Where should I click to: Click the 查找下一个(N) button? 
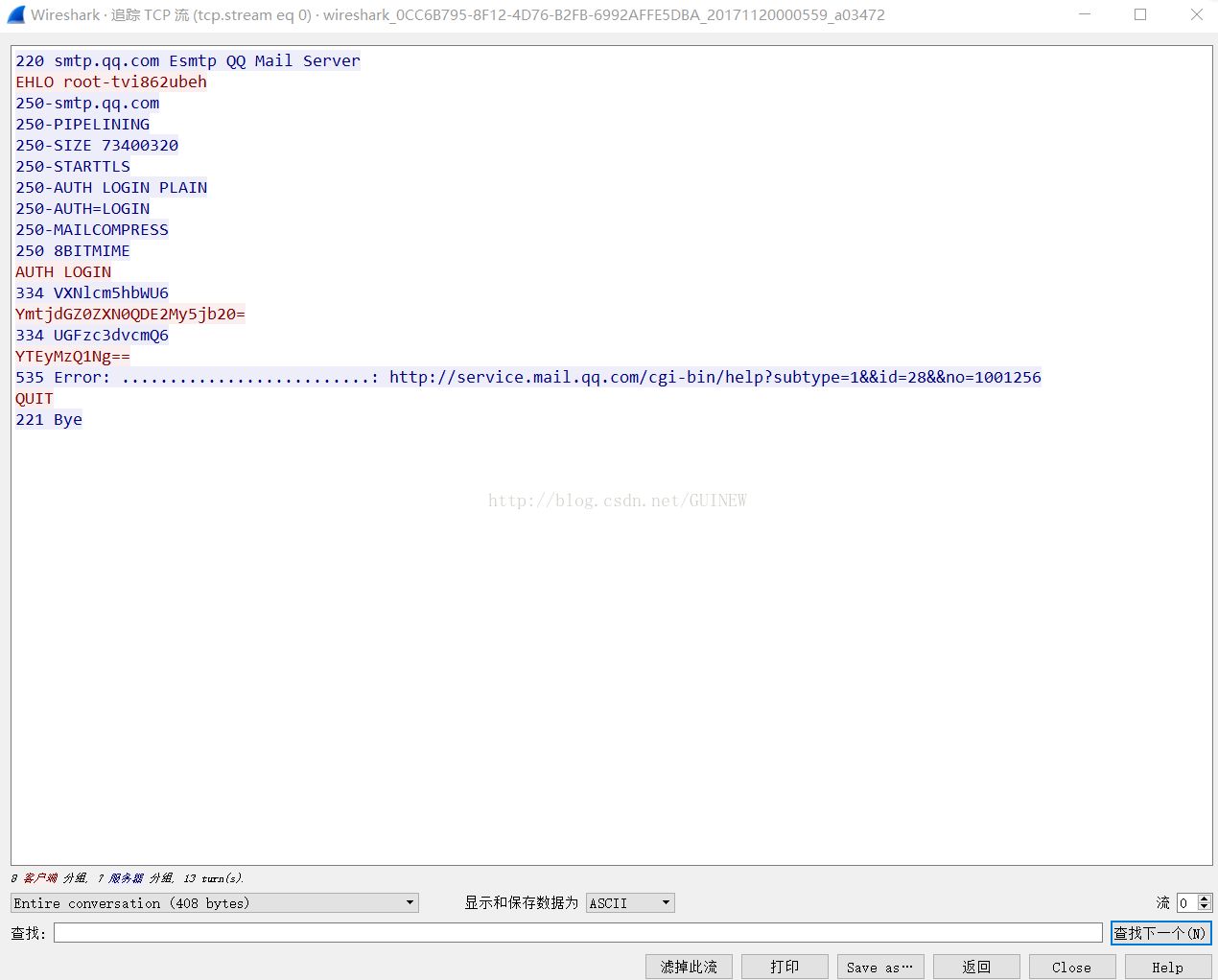[1160, 933]
